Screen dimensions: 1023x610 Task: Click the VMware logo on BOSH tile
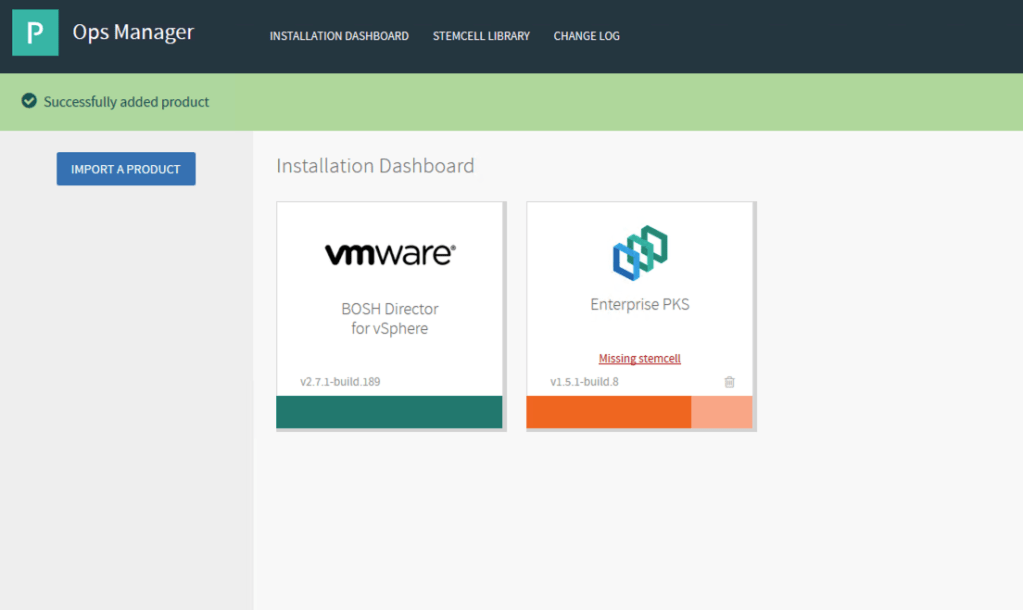389,254
